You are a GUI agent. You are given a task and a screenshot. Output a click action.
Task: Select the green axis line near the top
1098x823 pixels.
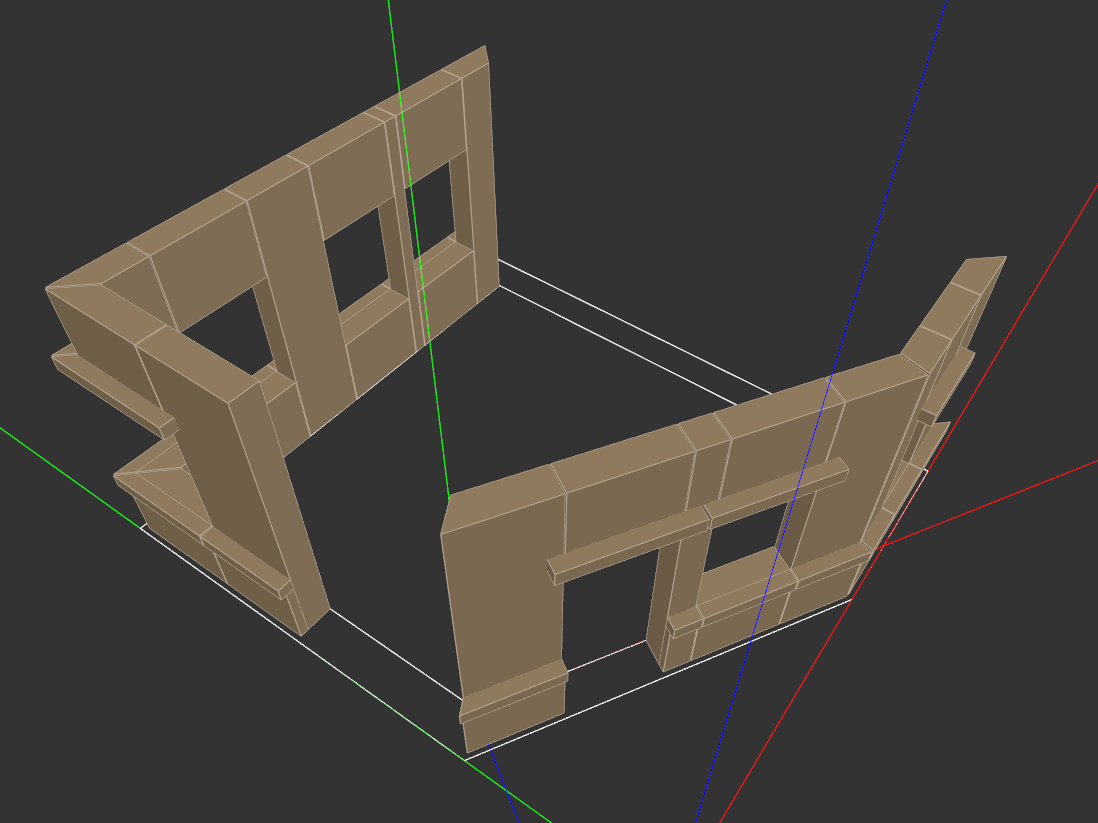[x=392, y=40]
